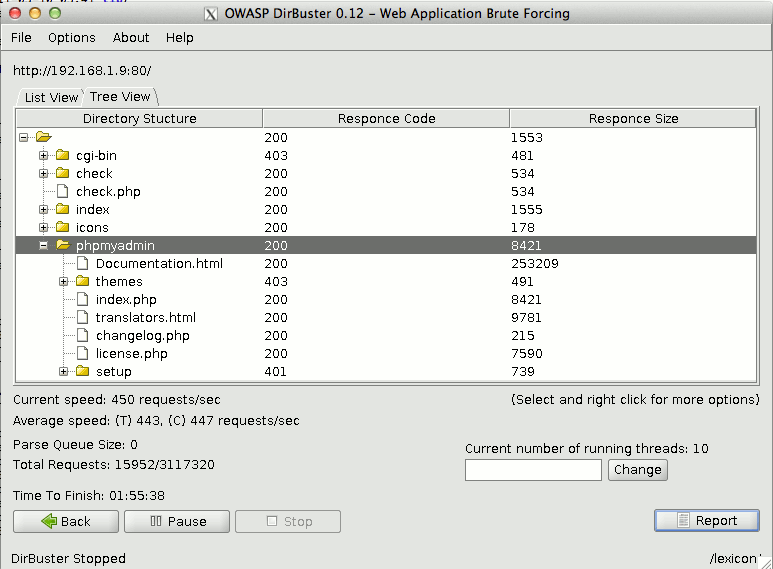Collapse the phpmyadmin directory node
Viewport: 773px width, 569px height.
point(43,246)
